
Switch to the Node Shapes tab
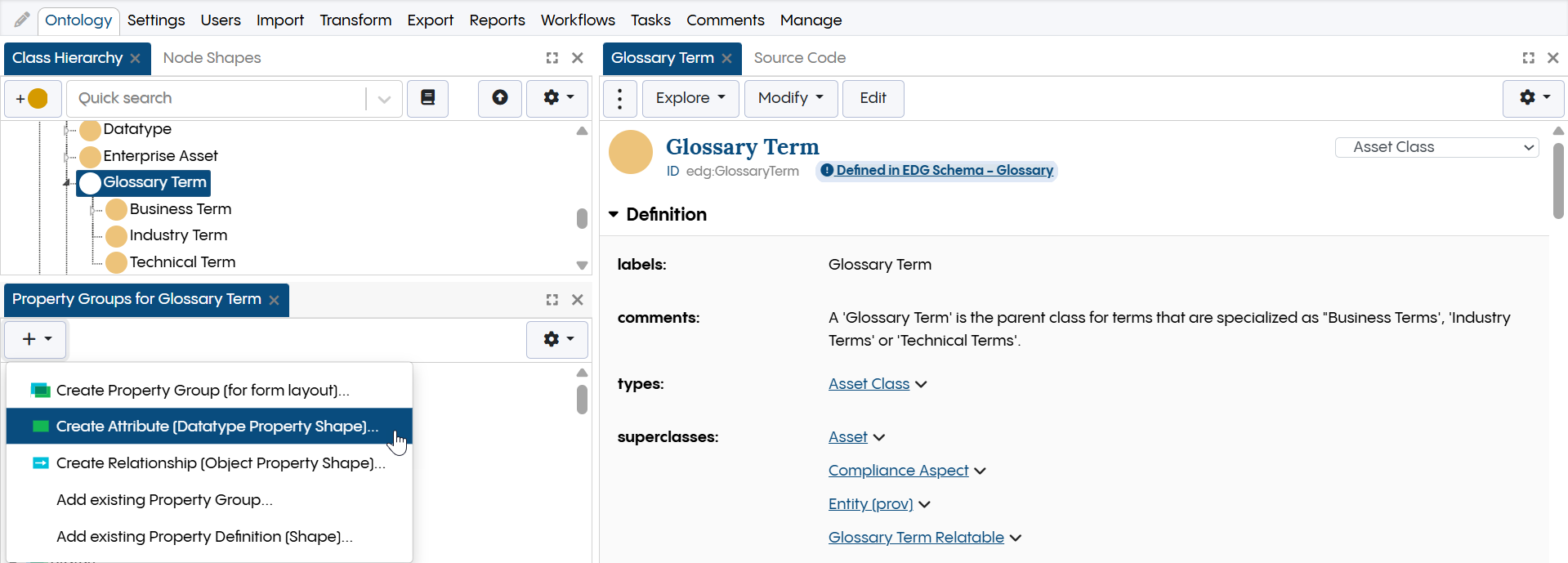pyautogui.click(x=212, y=58)
